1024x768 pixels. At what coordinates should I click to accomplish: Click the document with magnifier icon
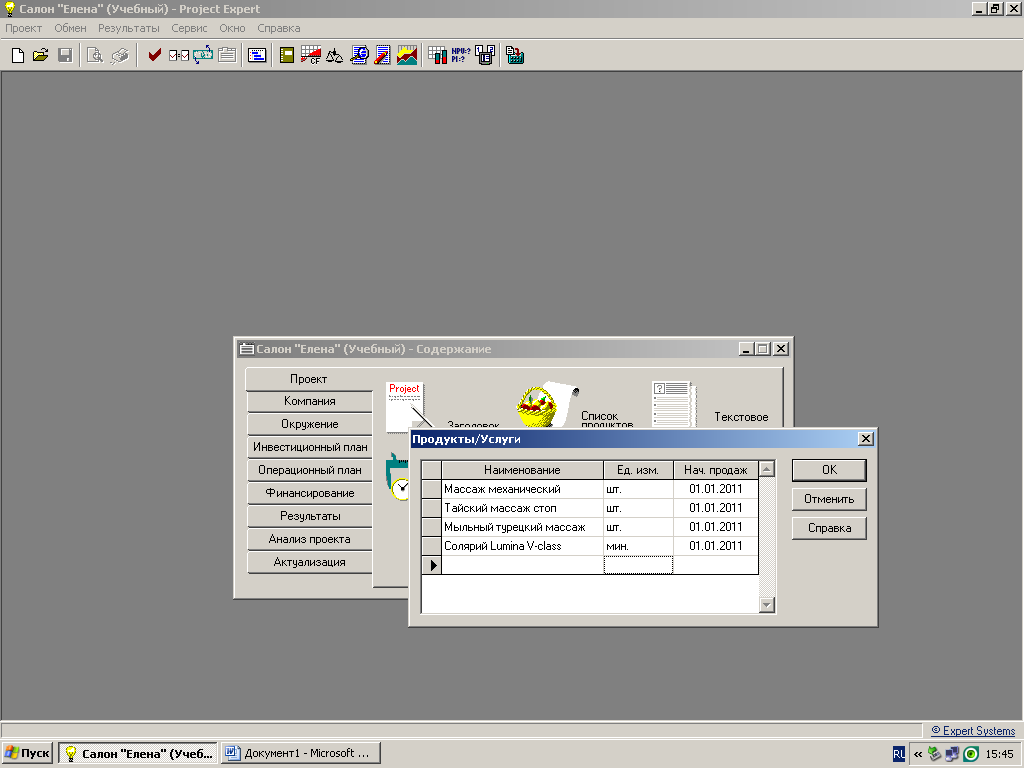point(359,55)
